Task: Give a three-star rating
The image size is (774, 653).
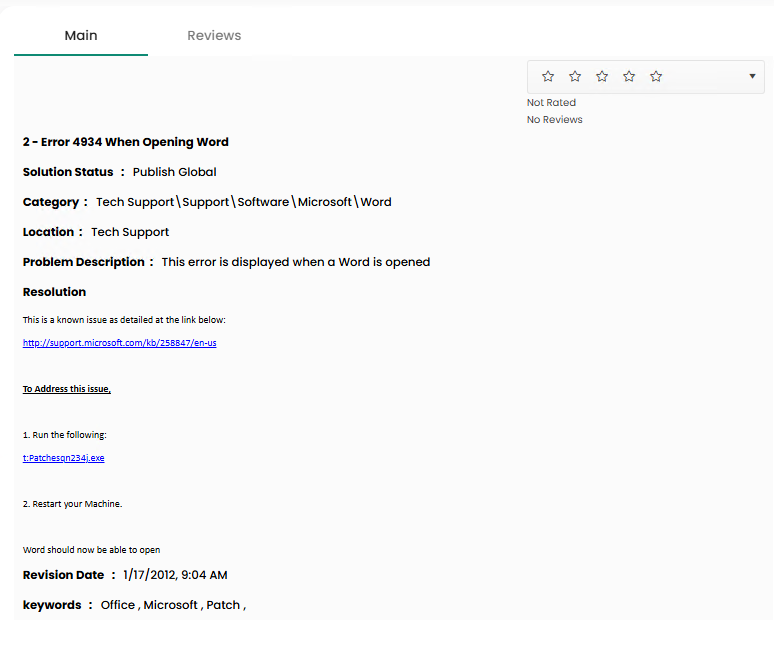Action: tap(602, 76)
